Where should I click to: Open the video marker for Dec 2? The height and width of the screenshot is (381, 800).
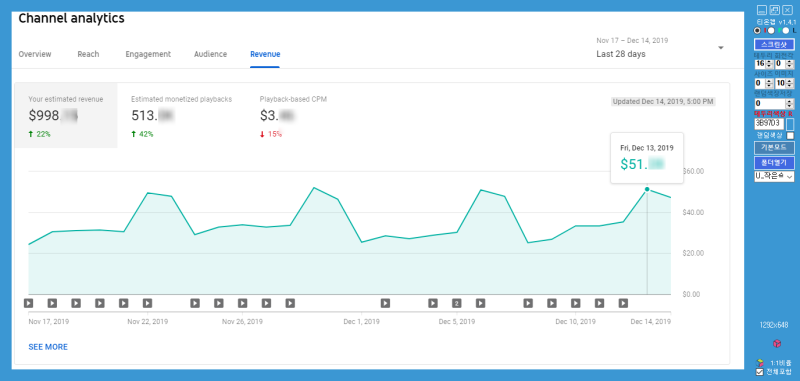385,303
